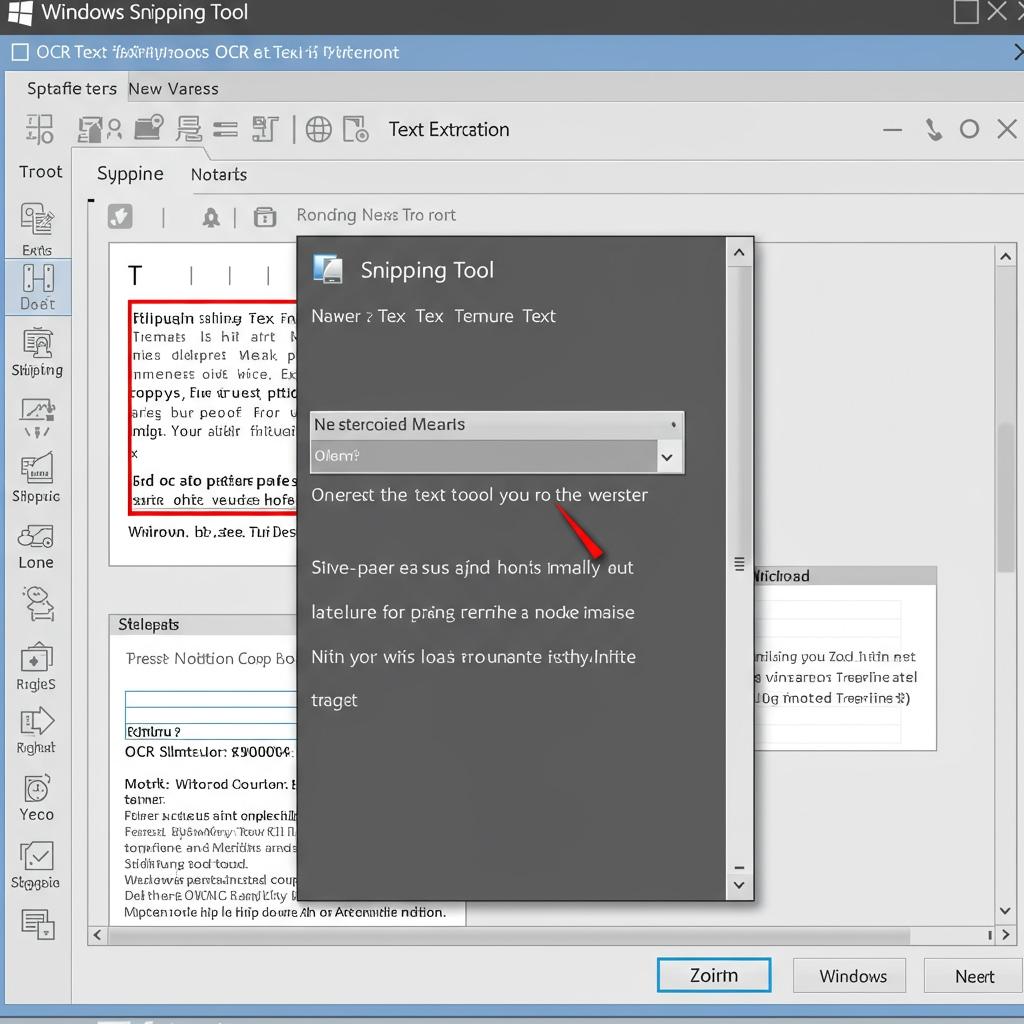The height and width of the screenshot is (1024, 1024).
Task: Open the Spatafie ters menu
Action: [x=72, y=89]
